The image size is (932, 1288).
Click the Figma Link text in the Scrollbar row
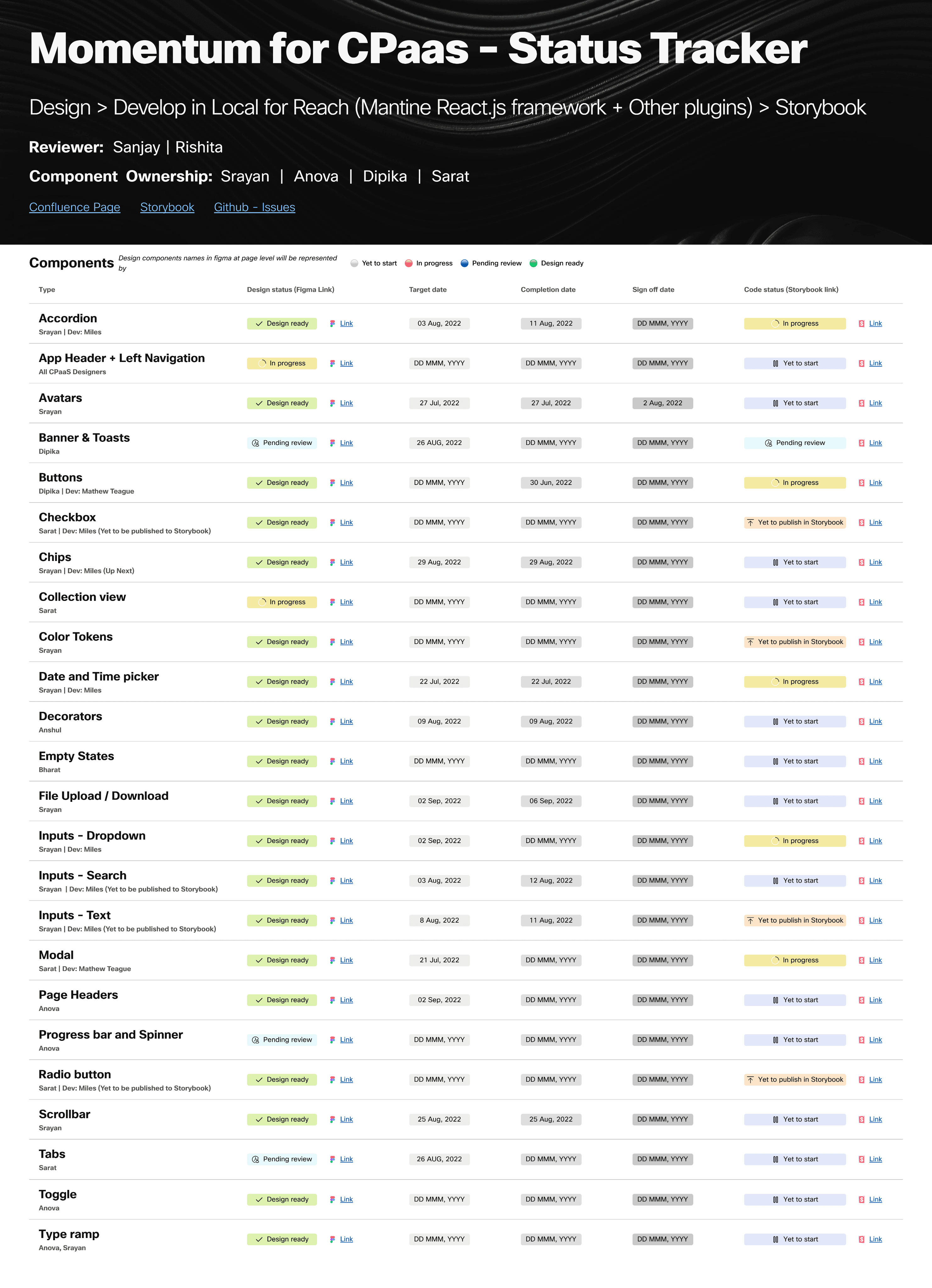point(346,1119)
